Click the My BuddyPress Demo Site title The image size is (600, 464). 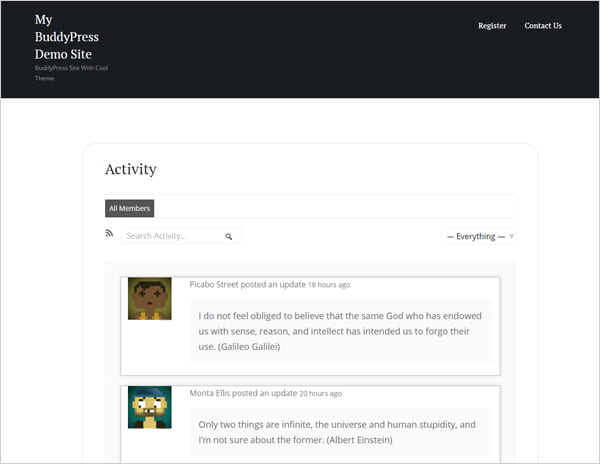[x=66, y=37]
